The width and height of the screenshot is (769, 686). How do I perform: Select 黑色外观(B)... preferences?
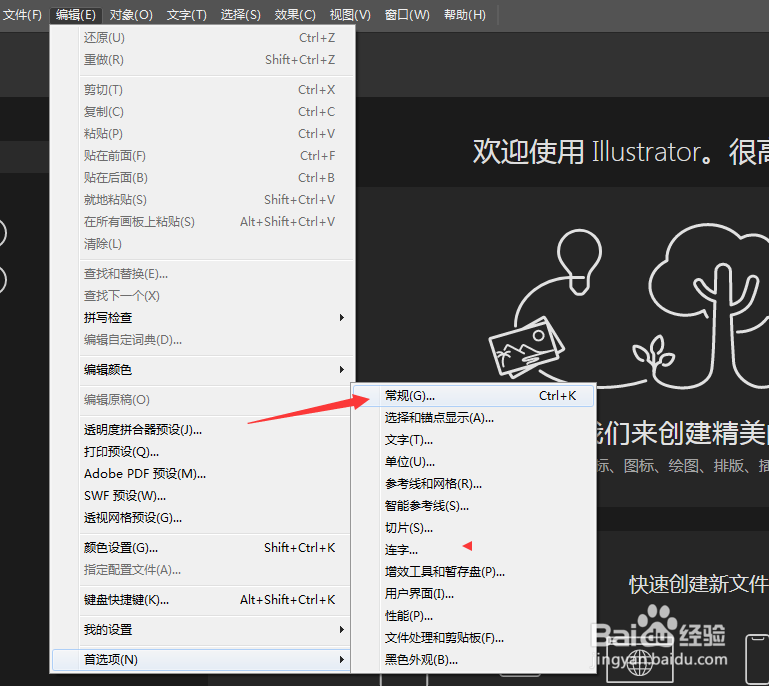point(474,660)
